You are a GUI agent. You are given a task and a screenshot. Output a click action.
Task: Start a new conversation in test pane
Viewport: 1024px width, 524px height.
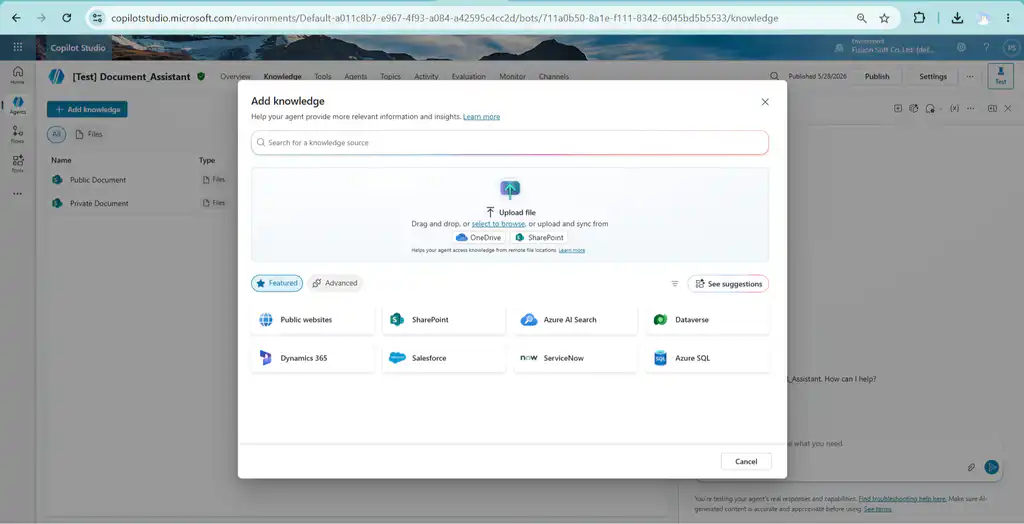click(x=898, y=108)
